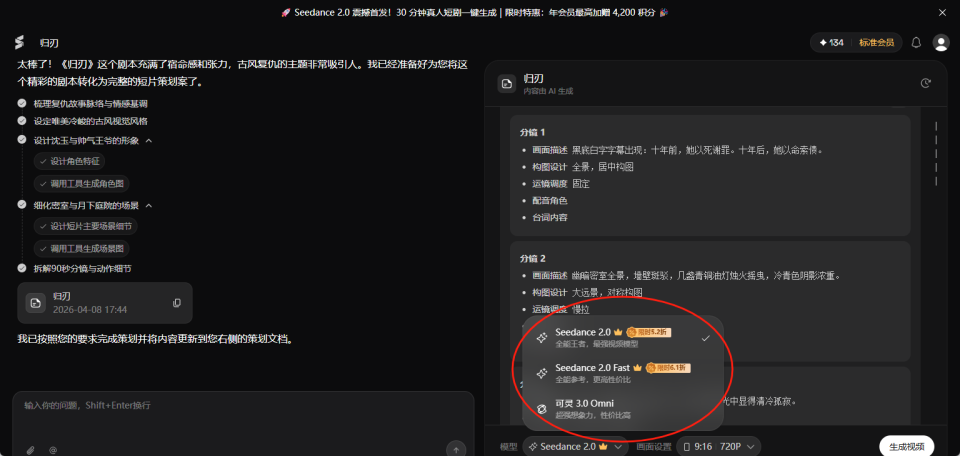Click the 内容由 AI 生成 subtitle
The height and width of the screenshot is (456, 960).
click(x=548, y=91)
